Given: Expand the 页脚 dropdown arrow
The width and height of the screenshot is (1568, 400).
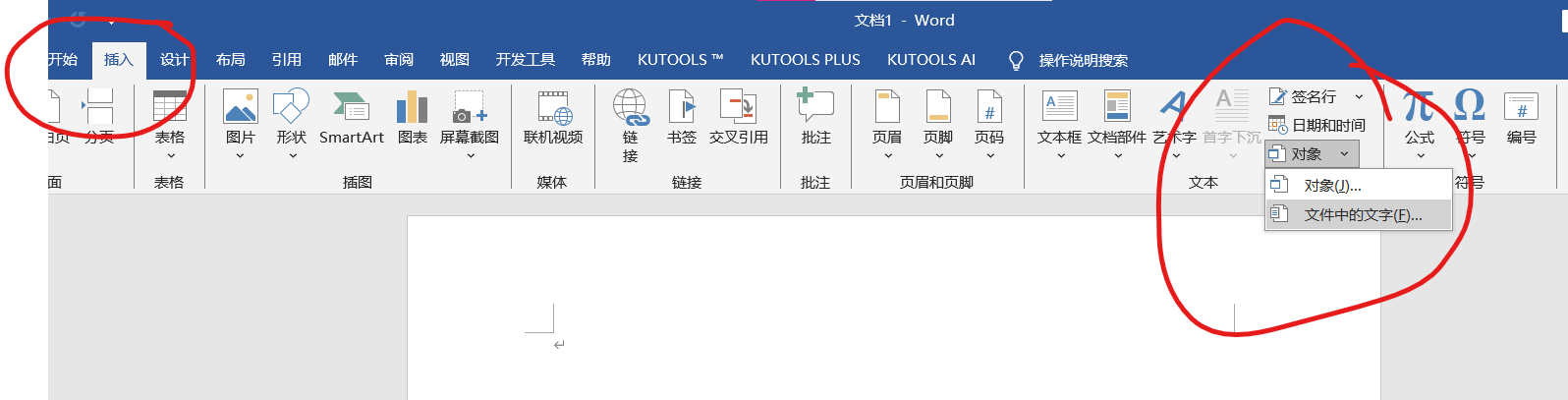Looking at the screenshot, I should tap(939, 155).
